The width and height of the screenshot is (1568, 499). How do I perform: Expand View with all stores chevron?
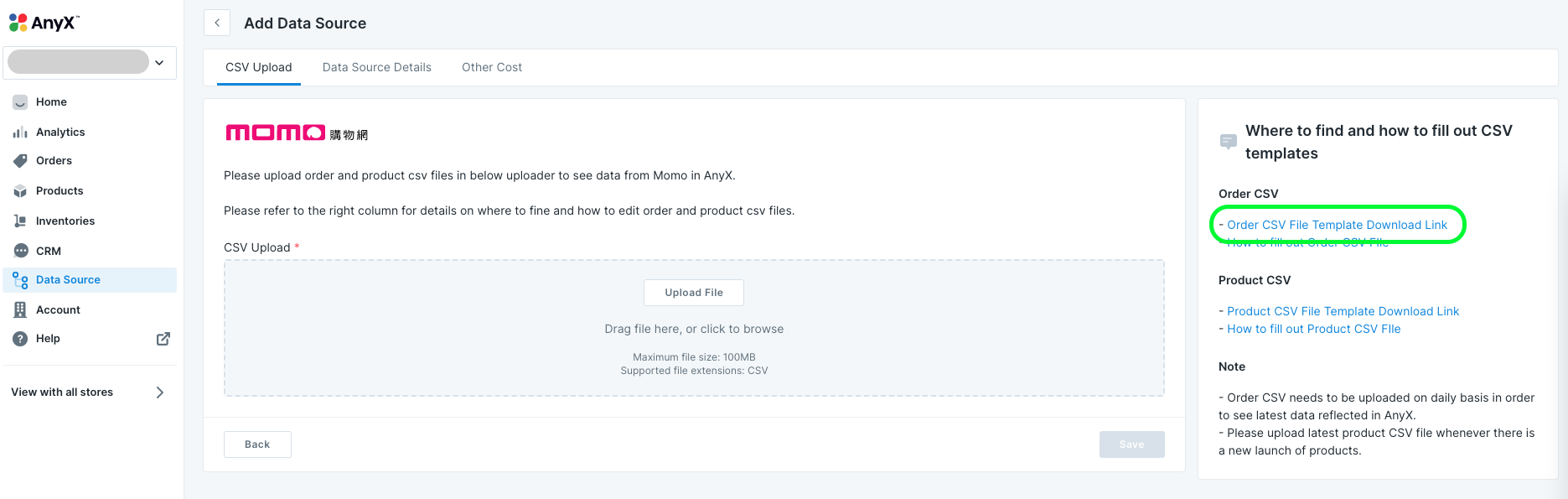(159, 392)
